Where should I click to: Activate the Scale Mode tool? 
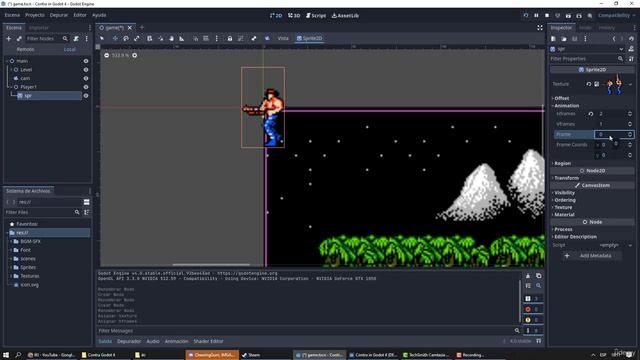coord(137,38)
